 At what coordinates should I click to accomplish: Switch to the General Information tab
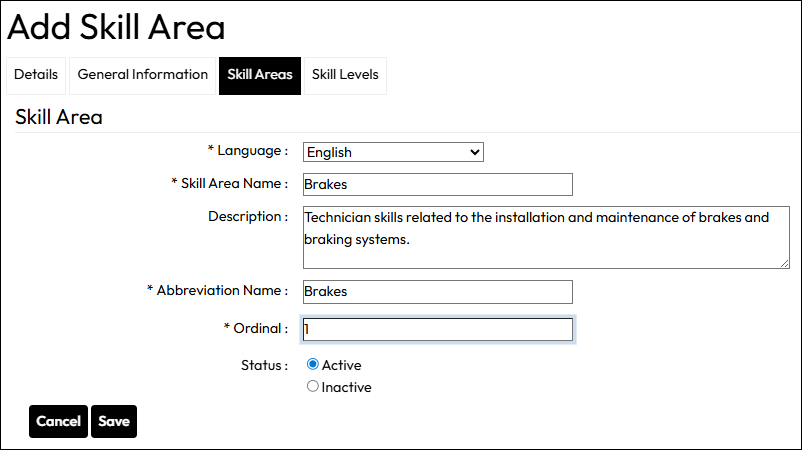click(x=143, y=75)
